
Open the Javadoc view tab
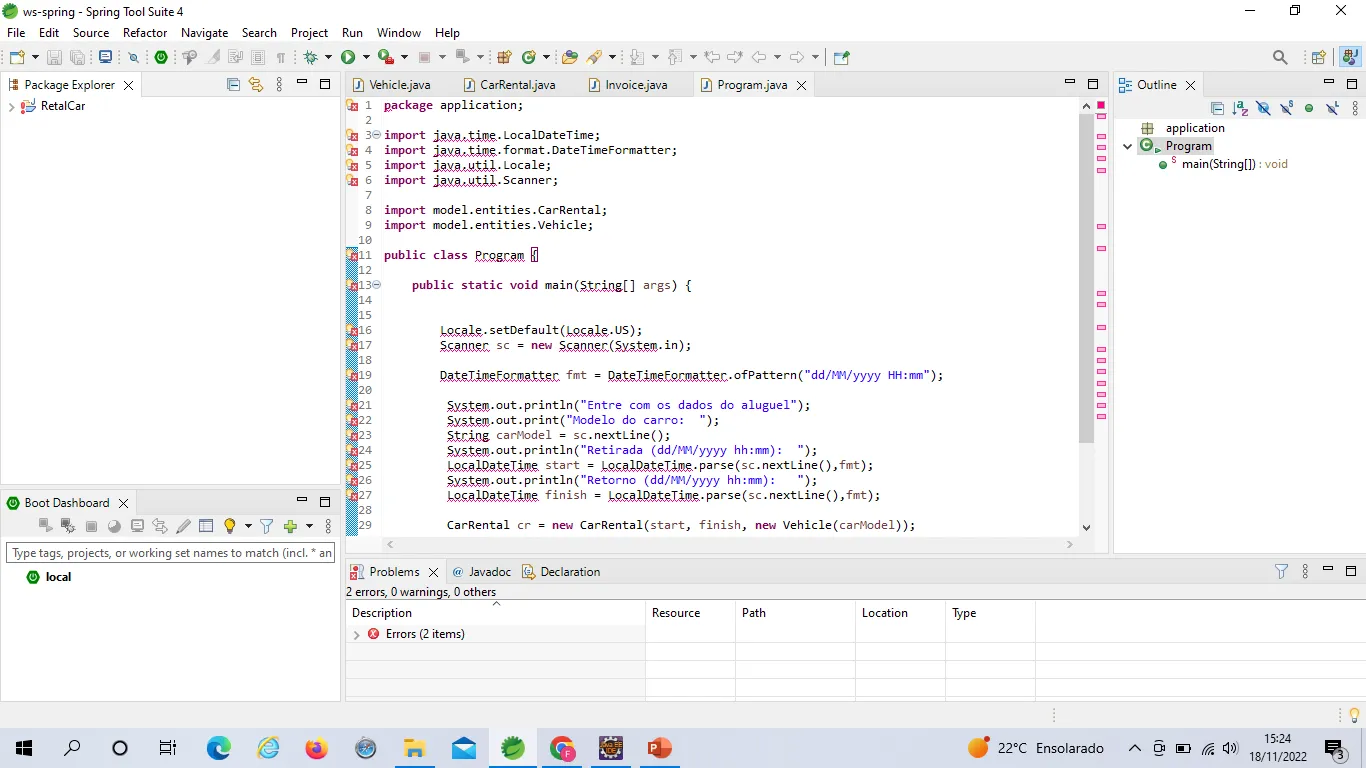pos(489,572)
